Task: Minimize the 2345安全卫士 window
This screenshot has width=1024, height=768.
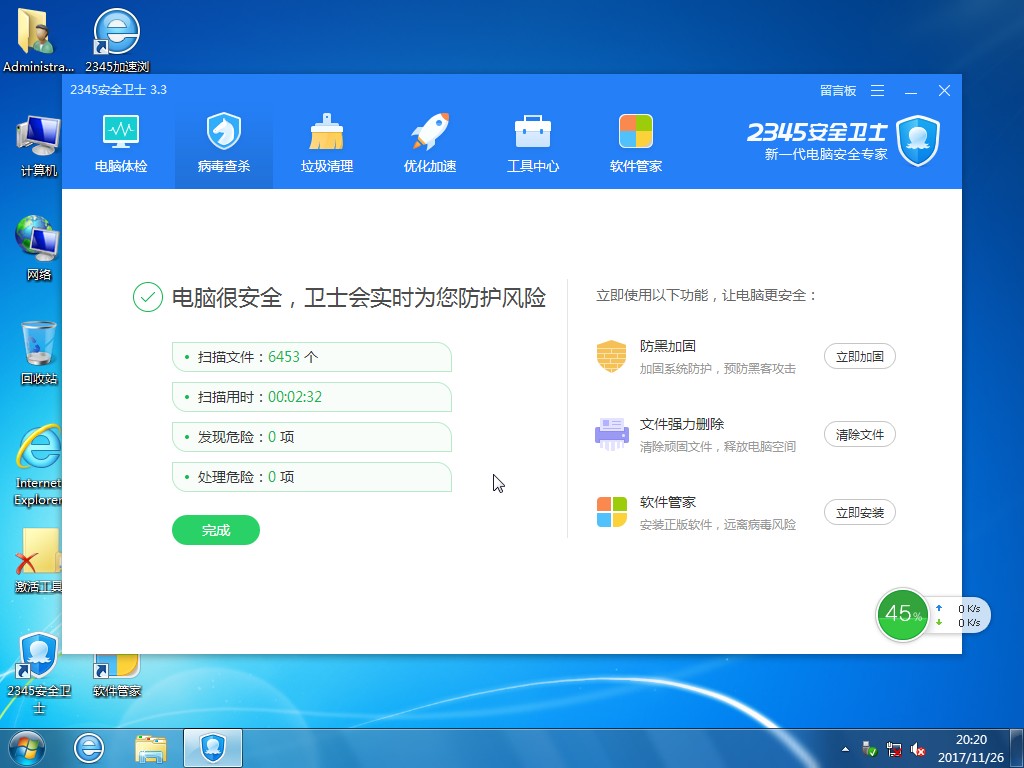Action: (911, 91)
